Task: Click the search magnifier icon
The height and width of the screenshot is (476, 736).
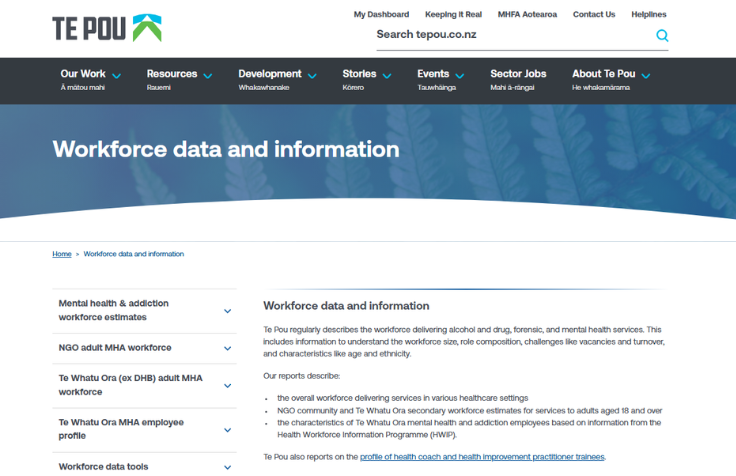Action: (661, 35)
